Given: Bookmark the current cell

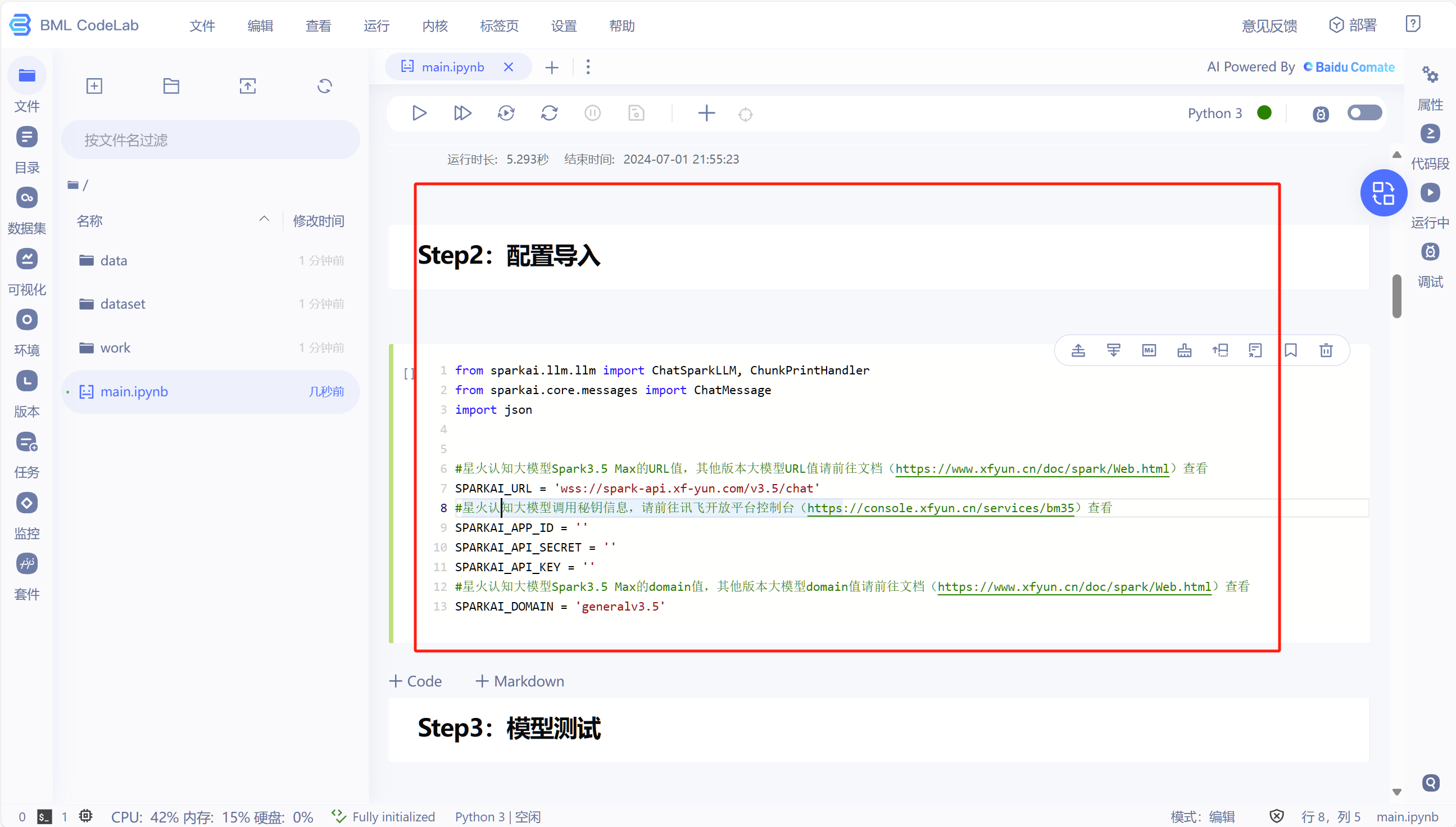Looking at the screenshot, I should tap(1291, 350).
